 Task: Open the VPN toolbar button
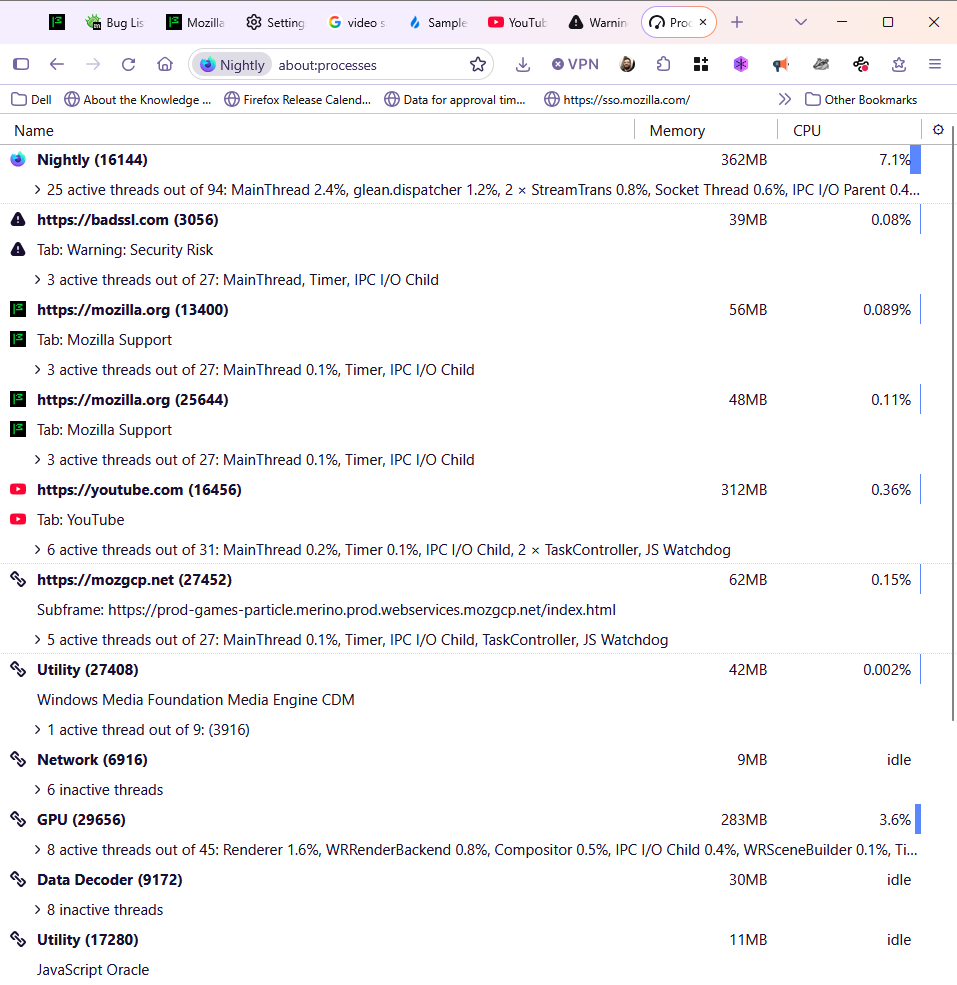click(575, 64)
